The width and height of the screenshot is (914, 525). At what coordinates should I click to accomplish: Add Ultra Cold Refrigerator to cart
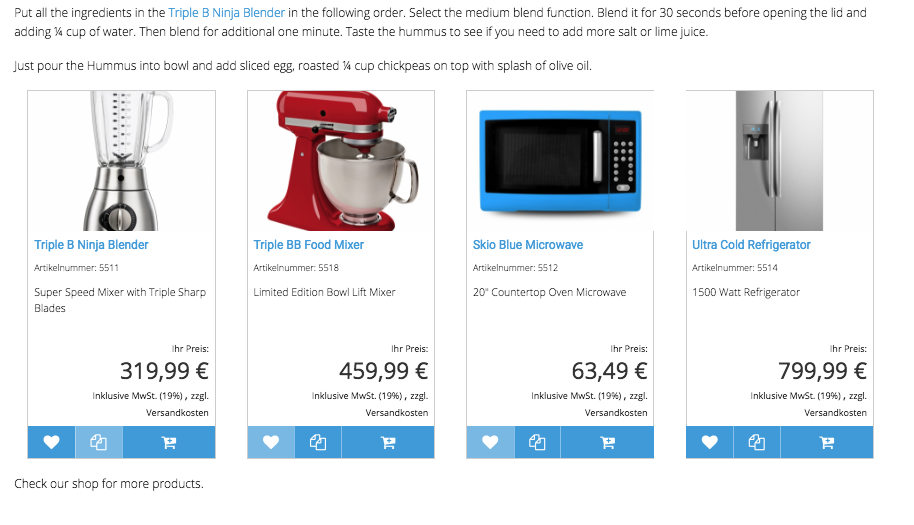[x=827, y=442]
